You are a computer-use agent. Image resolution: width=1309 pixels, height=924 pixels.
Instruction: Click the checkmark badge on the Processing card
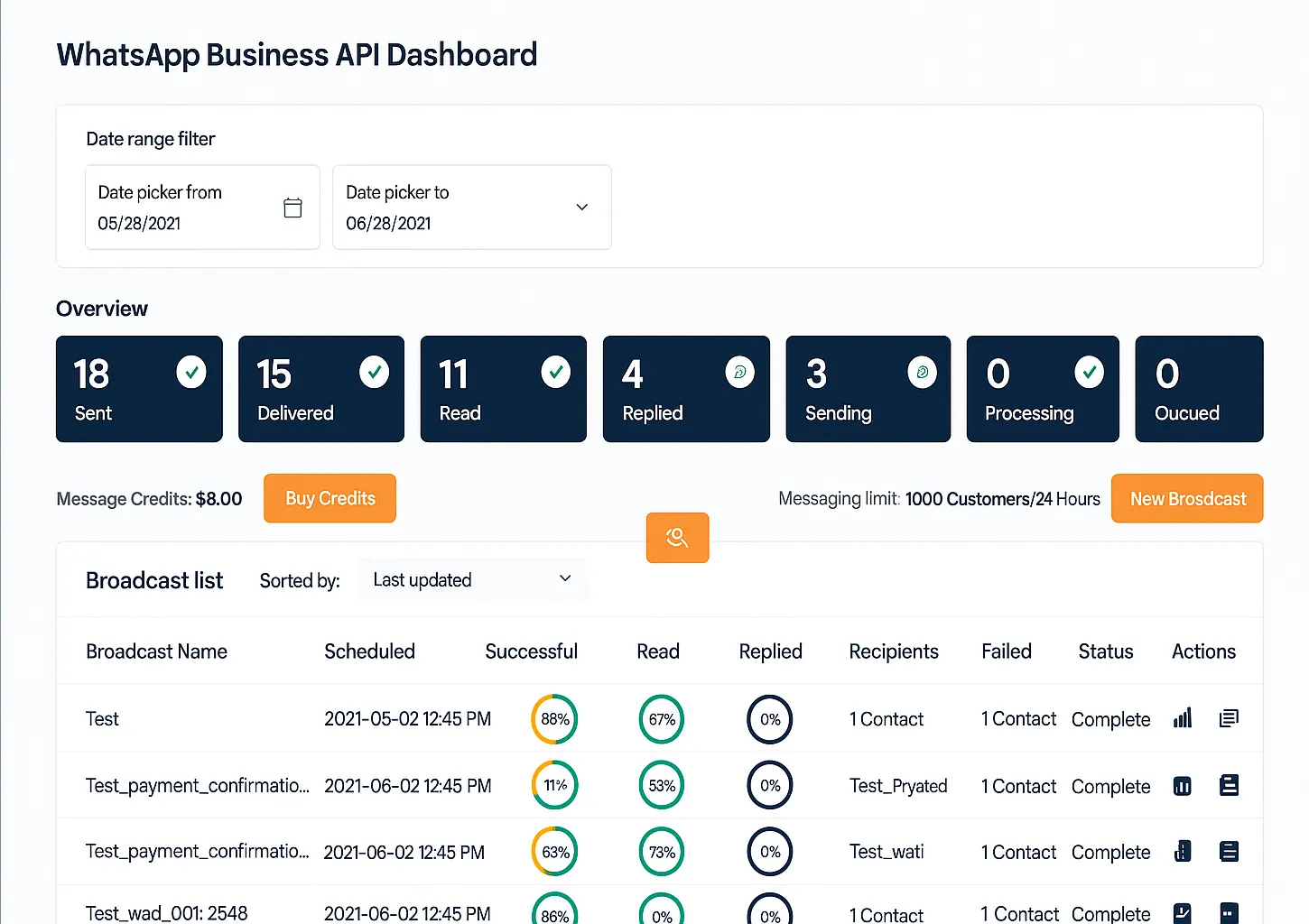[x=1089, y=371]
